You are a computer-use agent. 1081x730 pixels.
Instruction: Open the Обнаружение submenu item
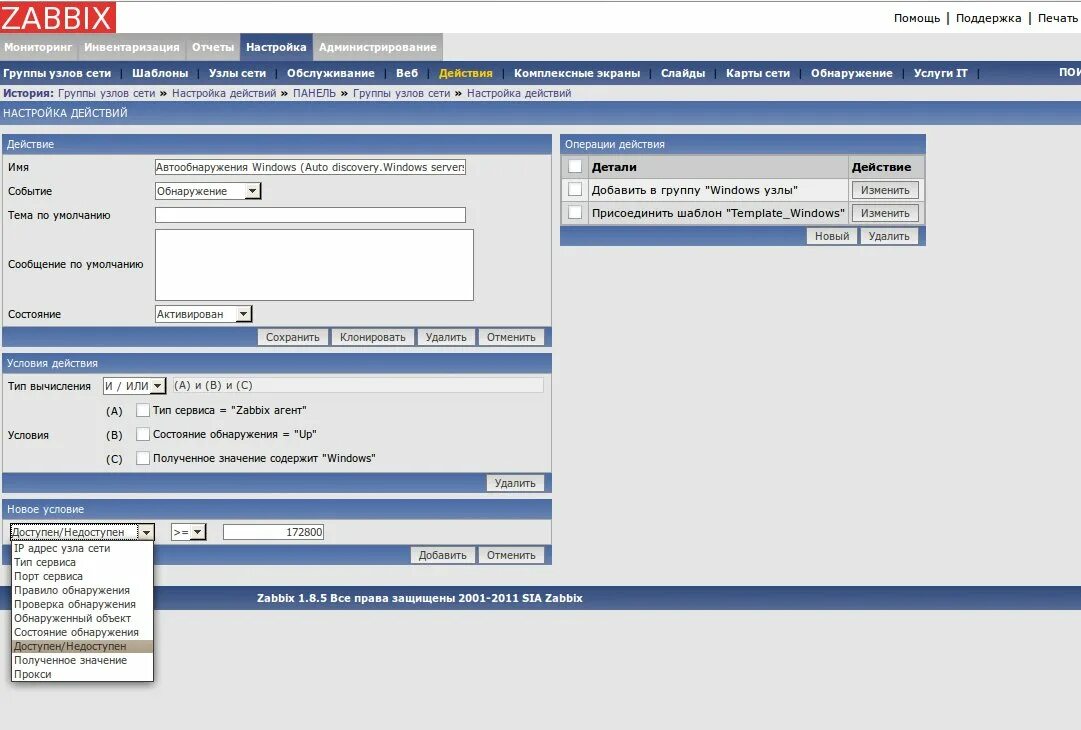point(851,73)
